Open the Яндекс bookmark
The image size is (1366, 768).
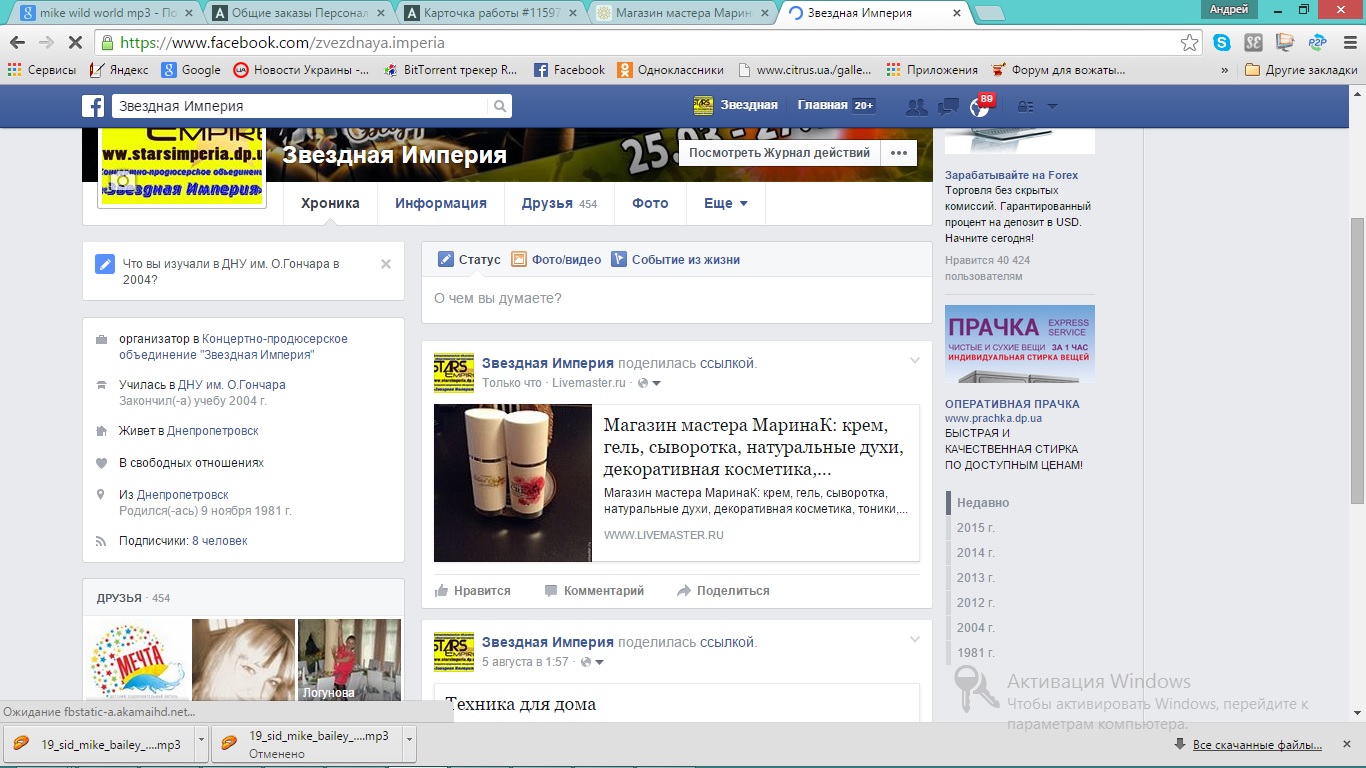(x=119, y=70)
